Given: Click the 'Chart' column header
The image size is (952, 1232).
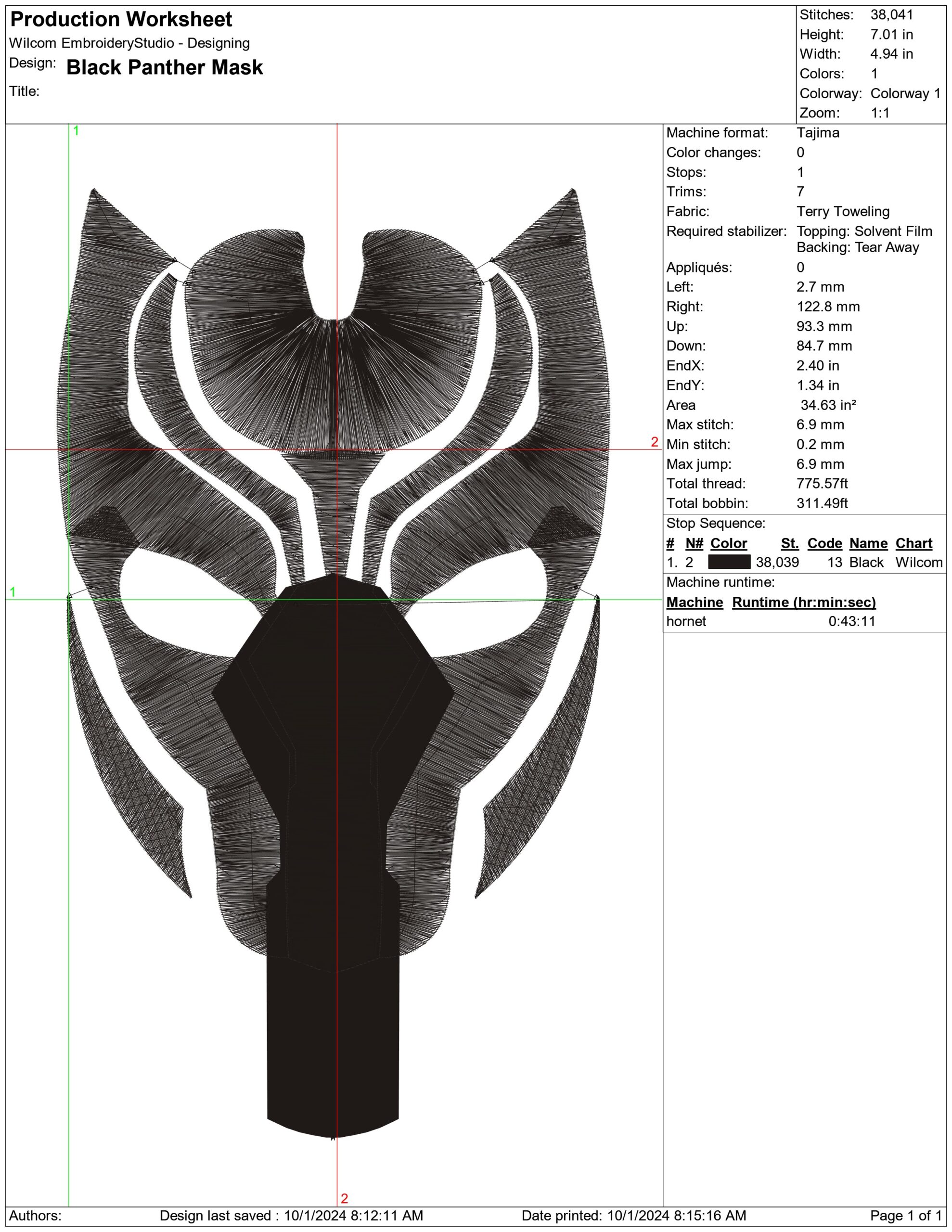Looking at the screenshot, I should click(914, 543).
